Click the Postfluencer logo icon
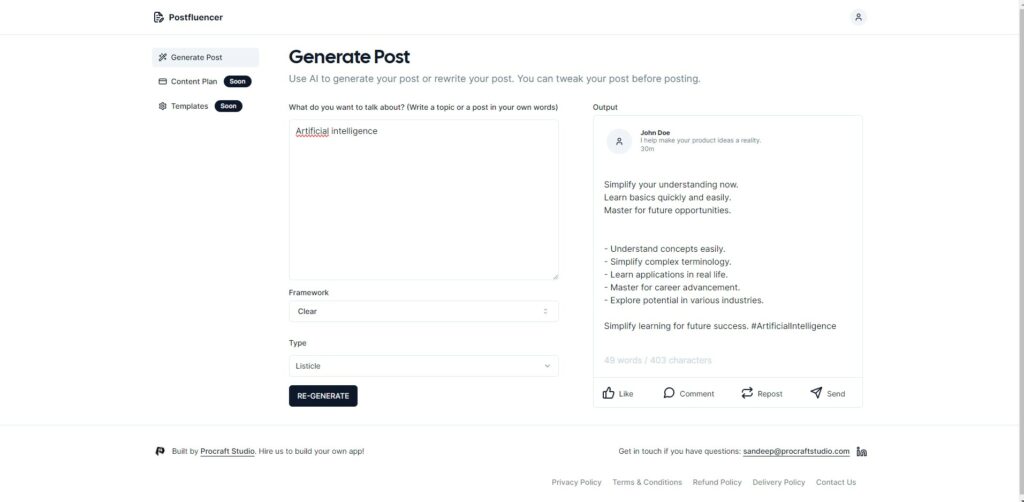Viewport: 1024px width, 502px height. point(158,18)
